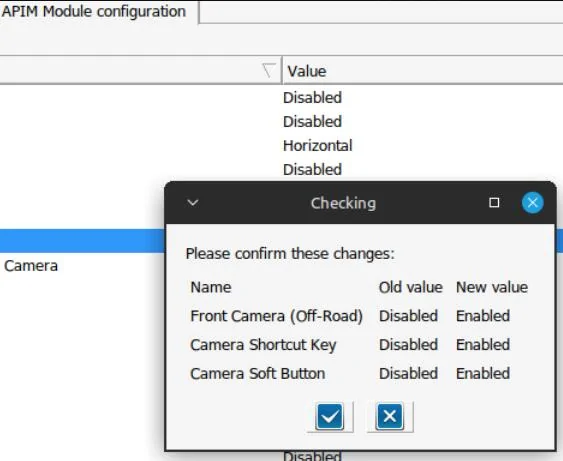
Task: Click Disabled old value for Front Camera (Off-Road)
Action: click(x=408, y=316)
